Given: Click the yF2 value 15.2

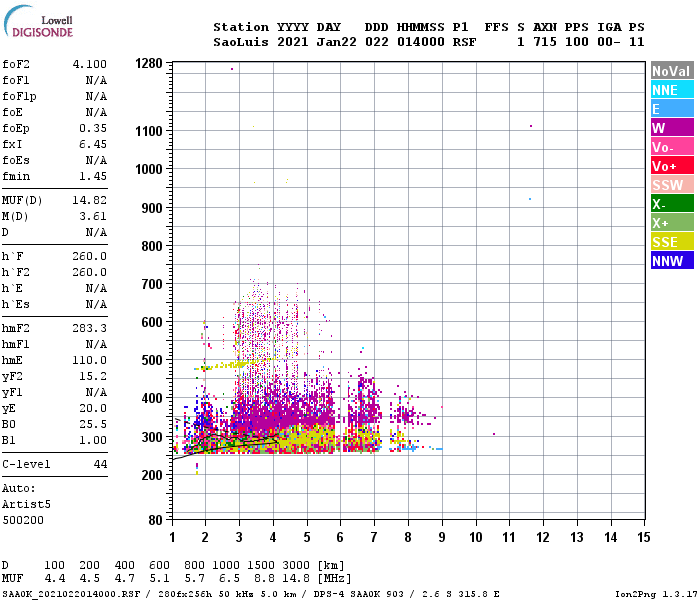Looking at the screenshot, I should coord(93,376).
